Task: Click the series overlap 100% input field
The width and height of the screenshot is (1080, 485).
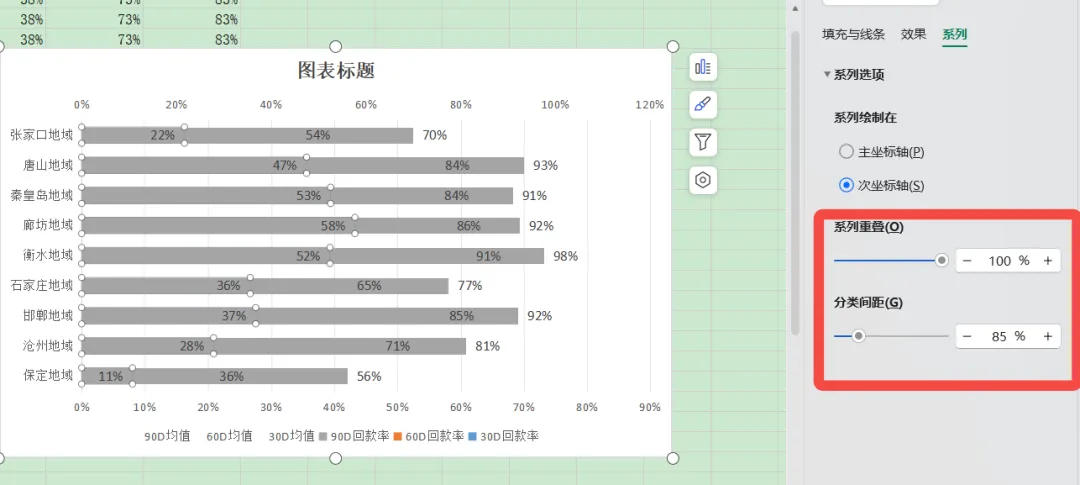Action: pyautogui.click(x=1006, y=260)
